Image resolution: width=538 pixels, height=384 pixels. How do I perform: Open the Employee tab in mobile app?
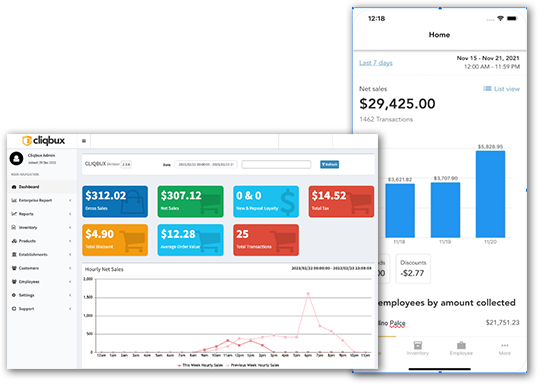461,348
